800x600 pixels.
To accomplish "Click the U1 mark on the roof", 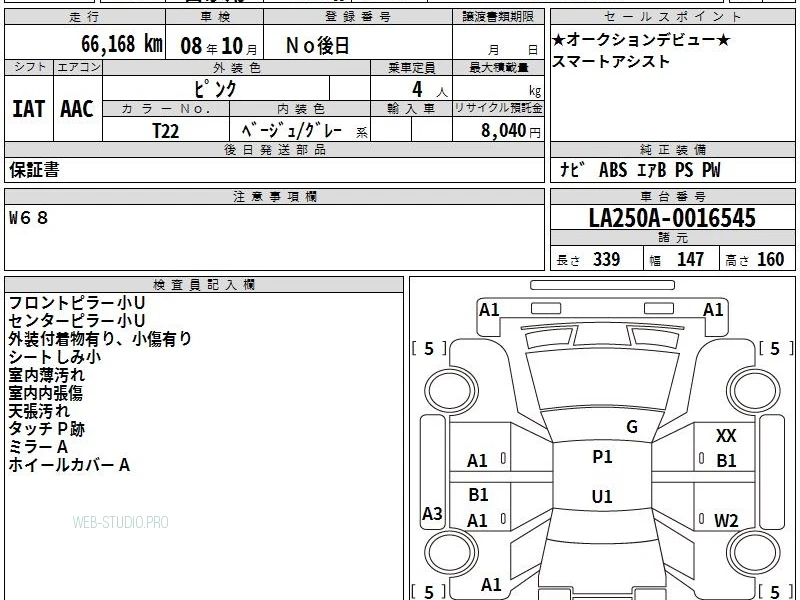I will pyautogui.click(x=602, y=496).
